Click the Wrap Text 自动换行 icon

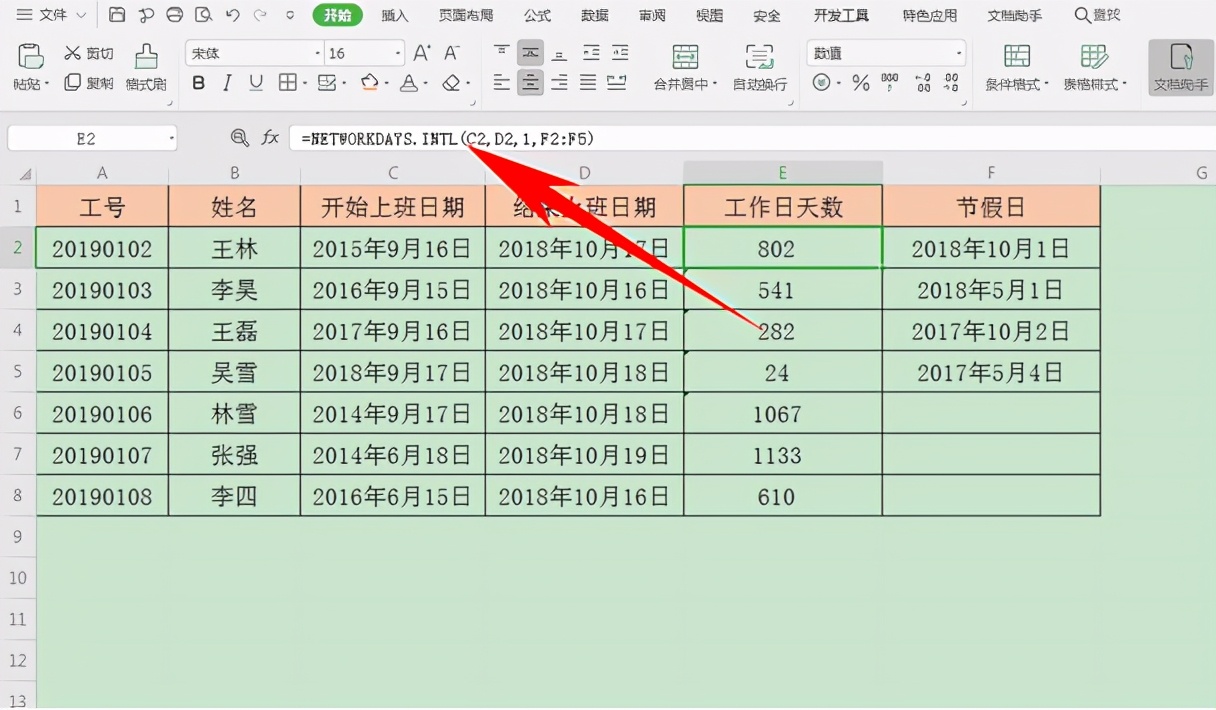tap(760, 56)
